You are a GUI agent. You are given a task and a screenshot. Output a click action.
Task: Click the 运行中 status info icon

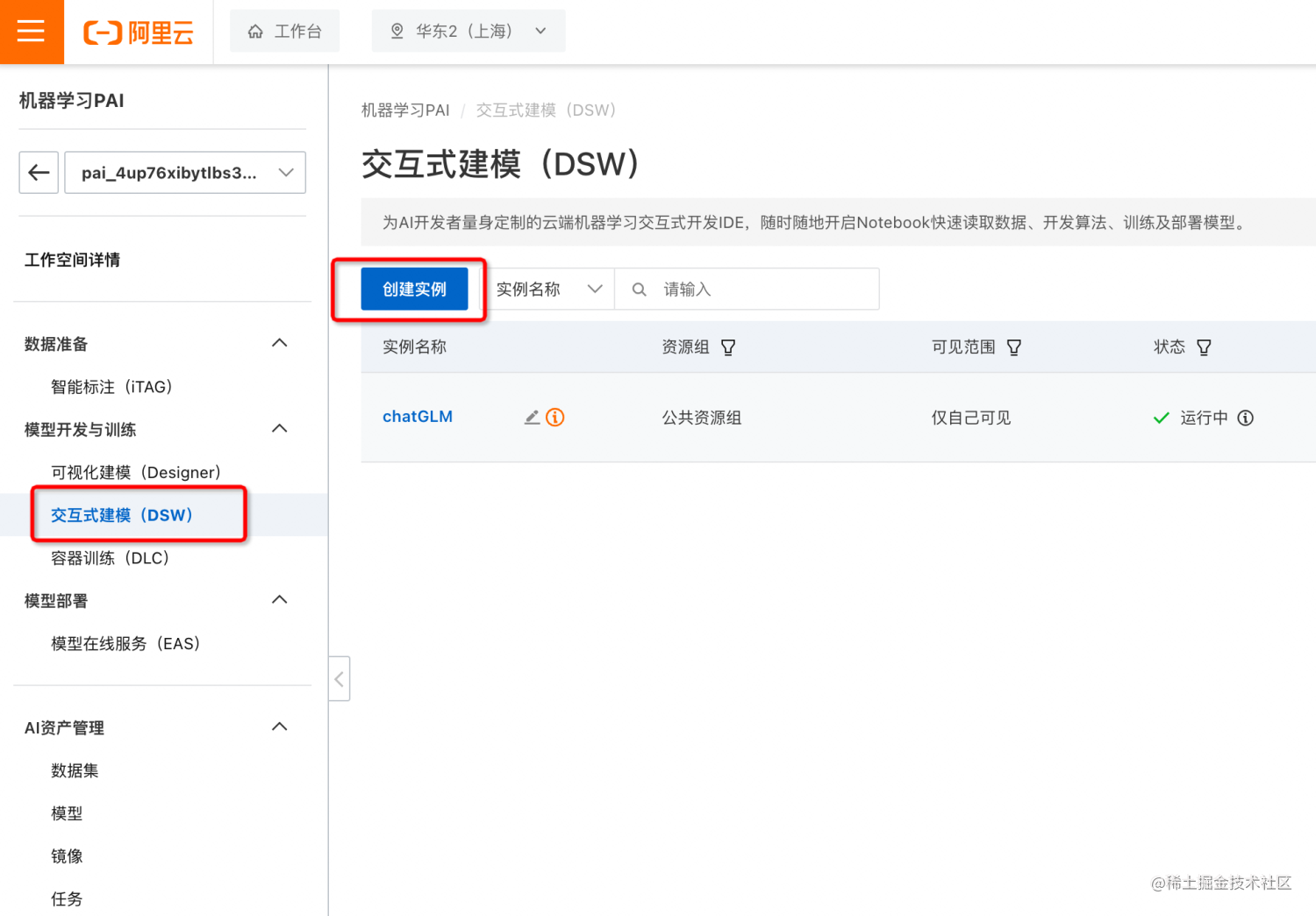pyautogui.click(x=1246, y=418)
